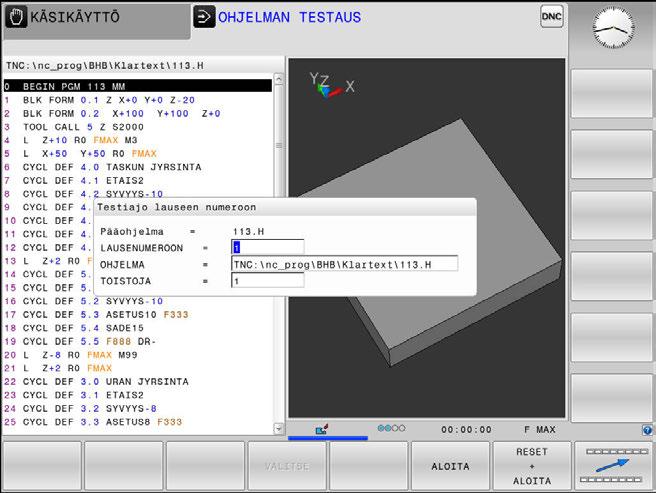
Task: Select line 18 CYCL DEF 5.4 SADE15
Action: pyautogui.click(x=138, y=328)
